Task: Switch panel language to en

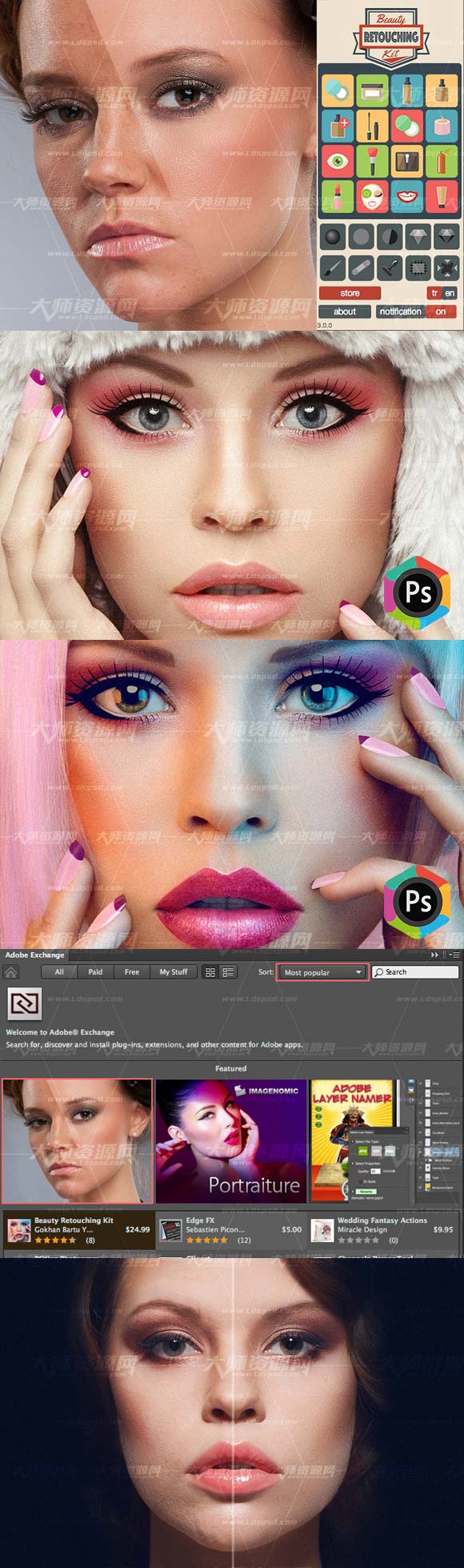Action: pos(450,293)
